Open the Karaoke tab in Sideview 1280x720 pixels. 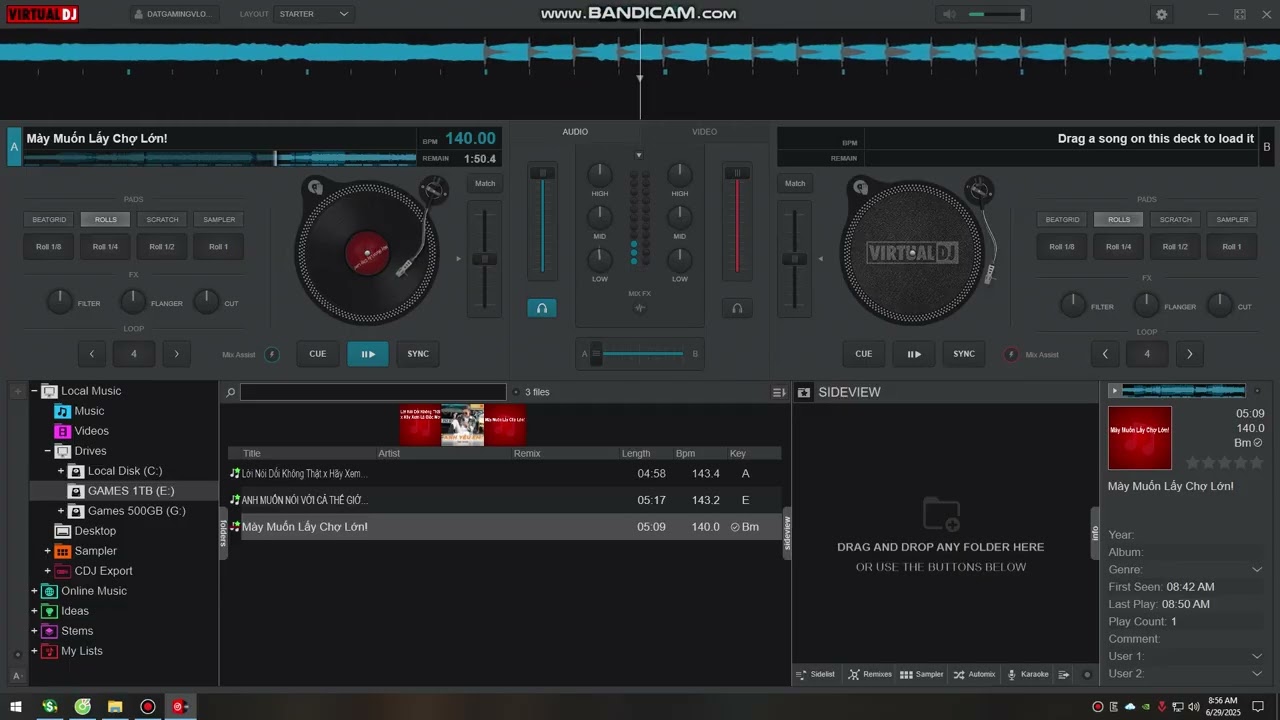pyautogui.click(x=1028, y=675)
